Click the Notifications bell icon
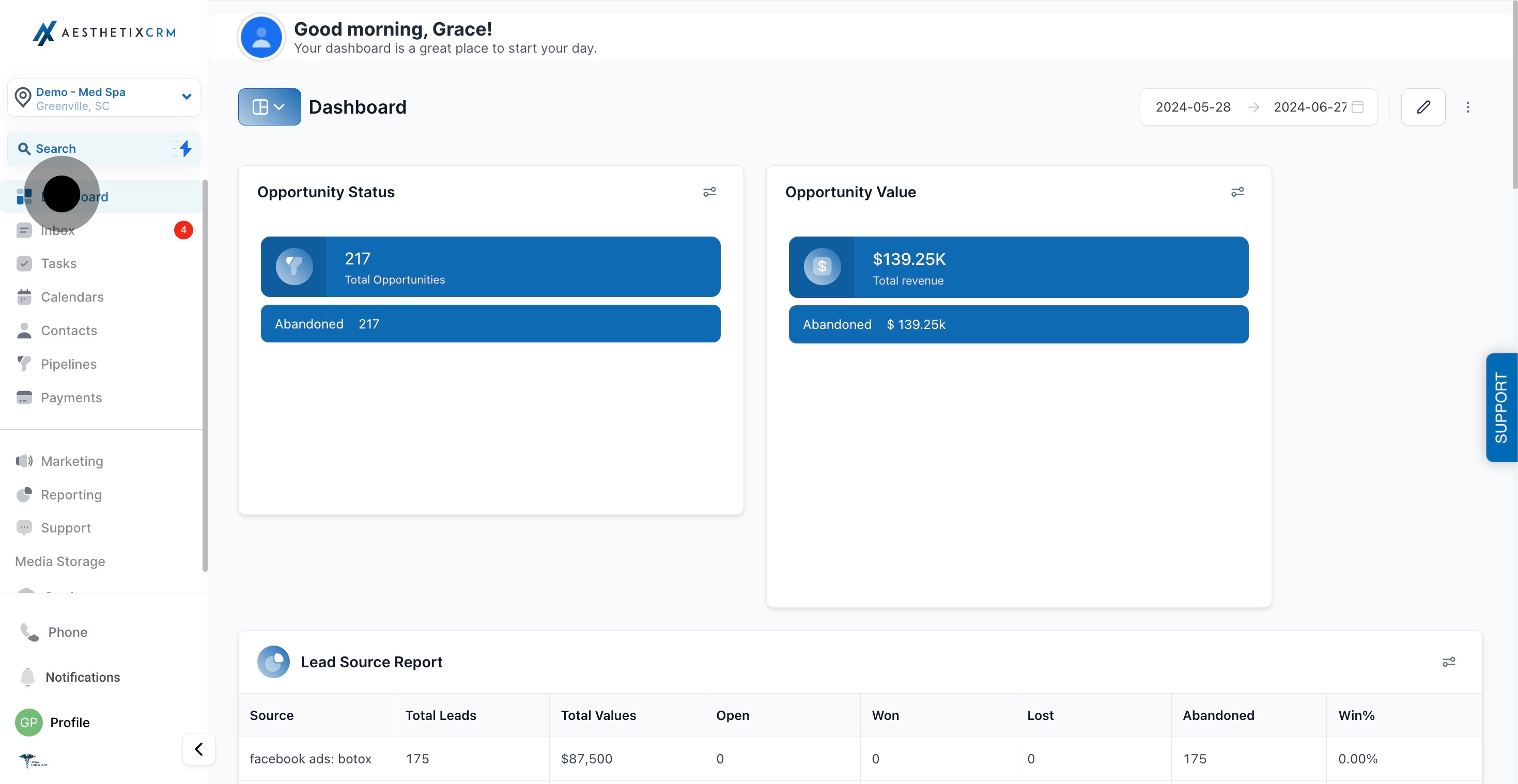The height and width of the screenshot is (784, 1518). [28, 677]
